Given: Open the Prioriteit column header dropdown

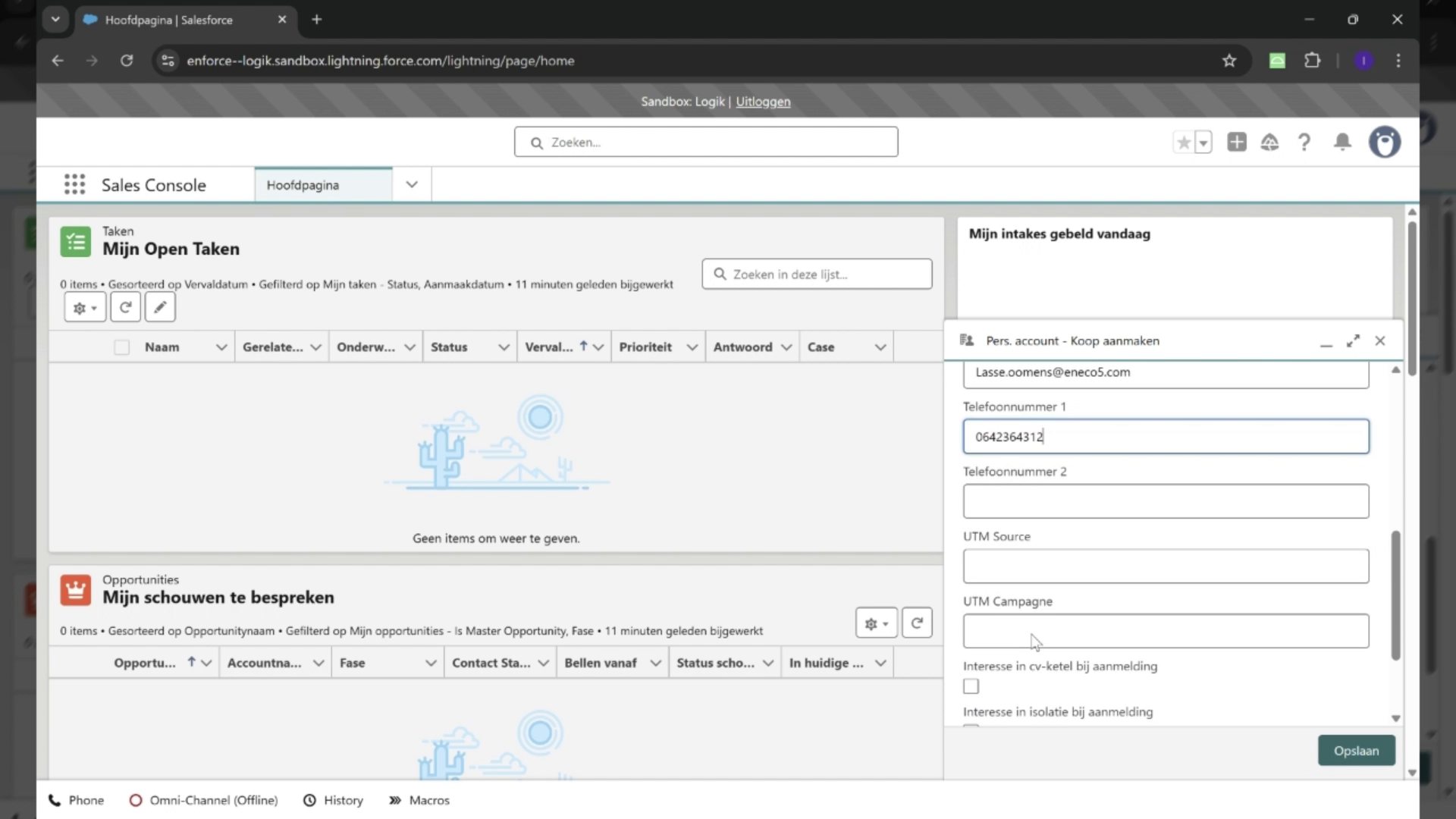Looking at the screenshot, I should point(692,347).
